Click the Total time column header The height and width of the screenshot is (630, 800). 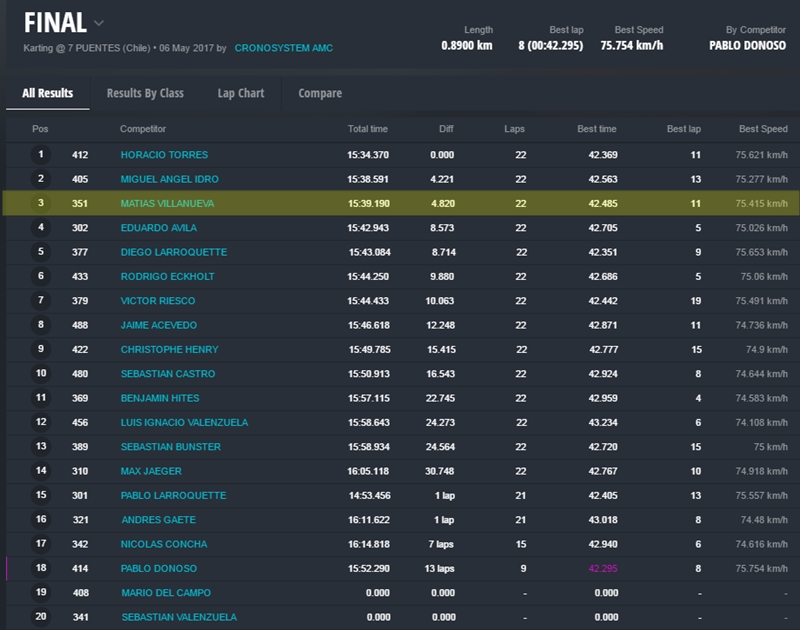[367, 129]
